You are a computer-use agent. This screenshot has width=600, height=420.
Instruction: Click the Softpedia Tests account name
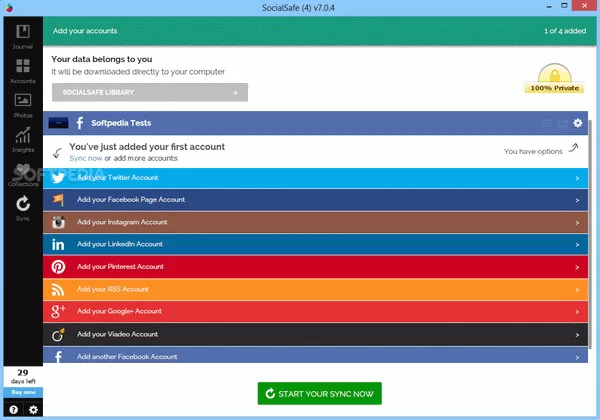click(121, 123)
